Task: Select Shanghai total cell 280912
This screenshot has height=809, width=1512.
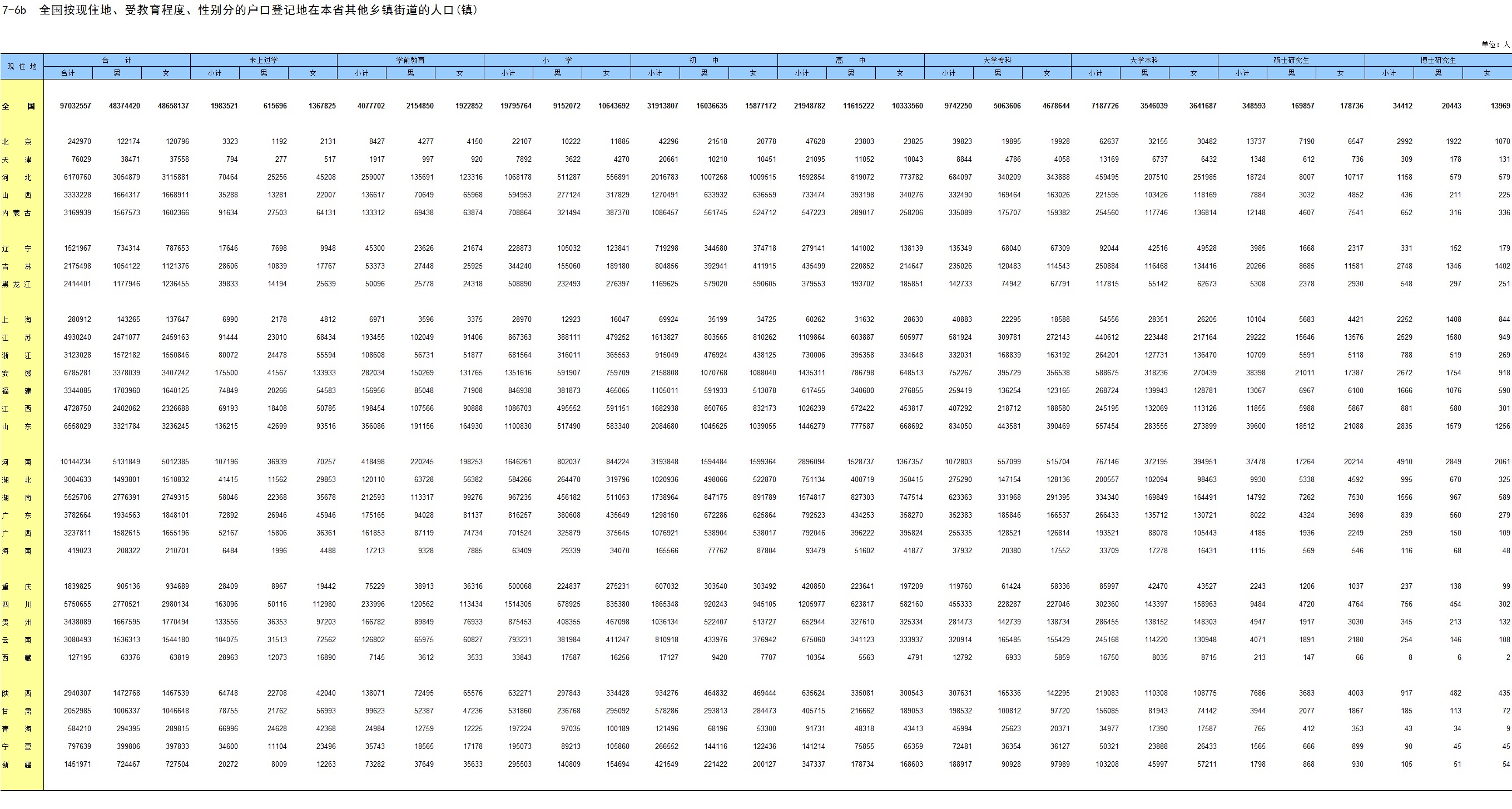Action: 79,319
